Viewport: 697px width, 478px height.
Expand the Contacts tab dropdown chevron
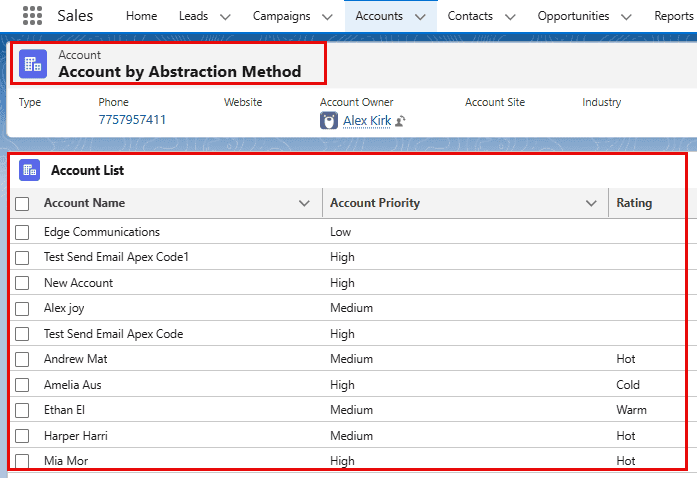click(x=510, y=17)
